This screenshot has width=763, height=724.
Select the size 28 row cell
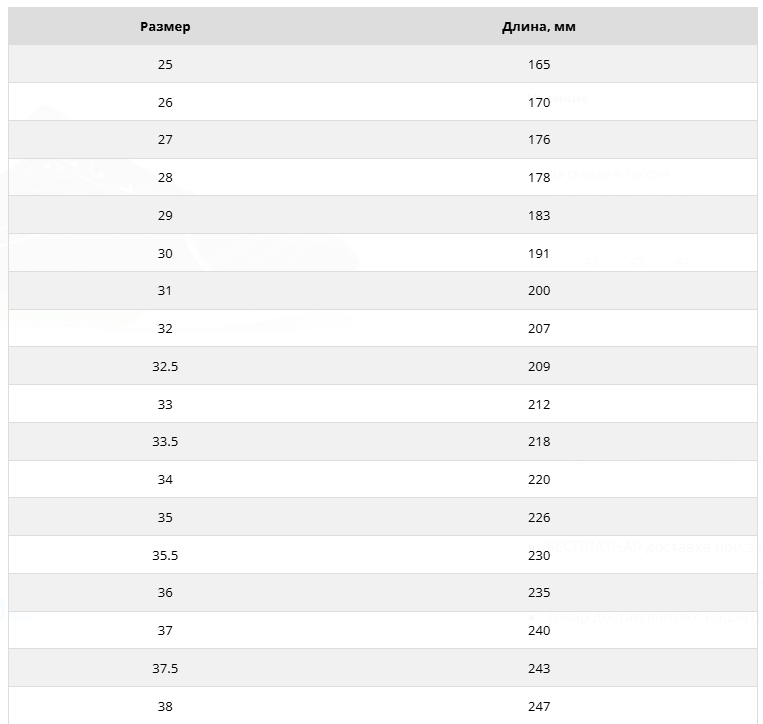pyautogui.click(x=165, y=178)
